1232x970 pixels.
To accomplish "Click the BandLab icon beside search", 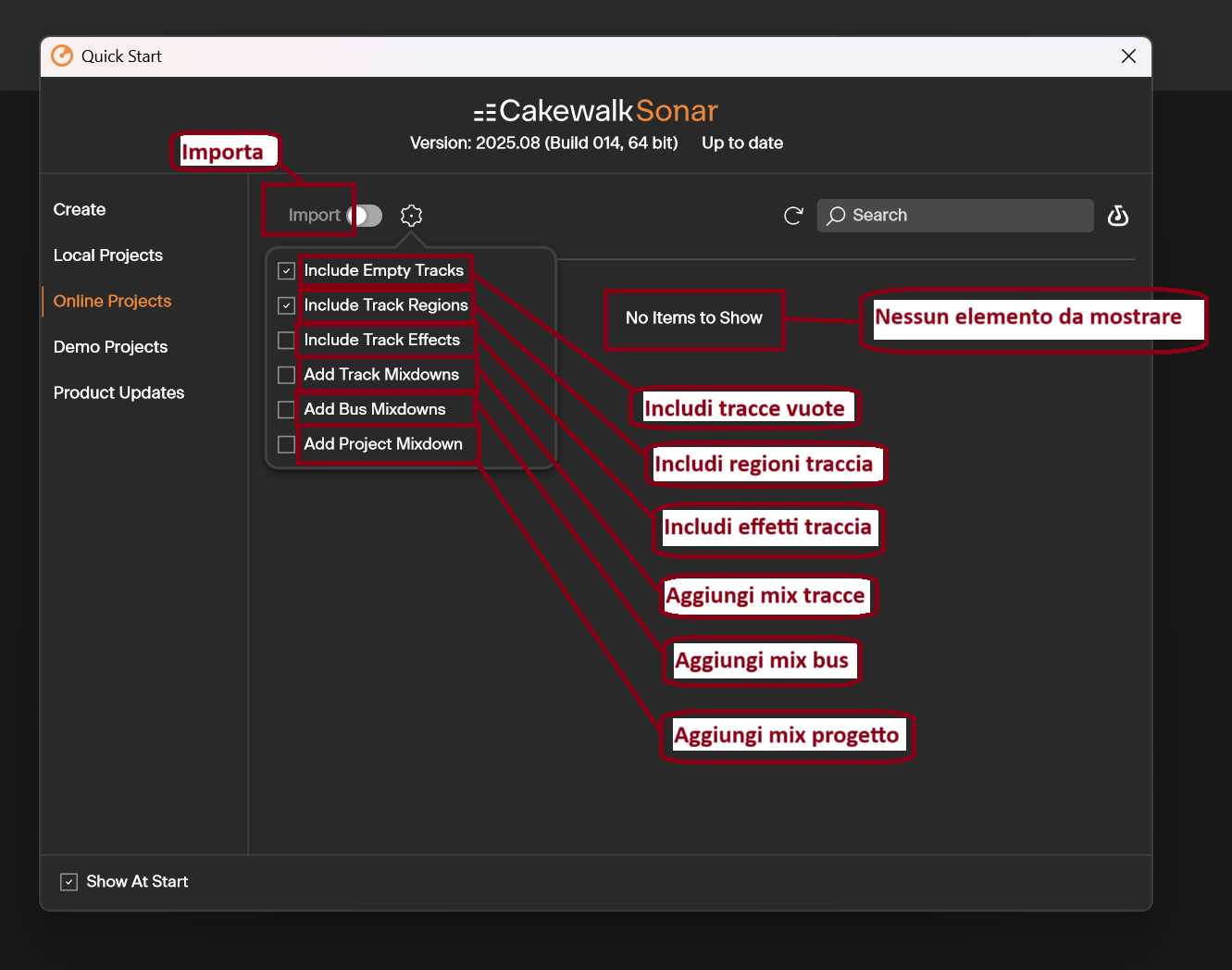I will (1118, 216).
